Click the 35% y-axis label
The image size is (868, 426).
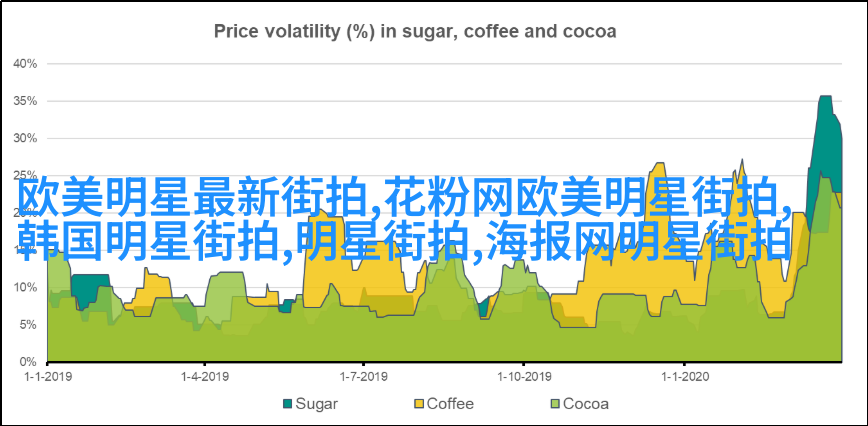point(25,101)
